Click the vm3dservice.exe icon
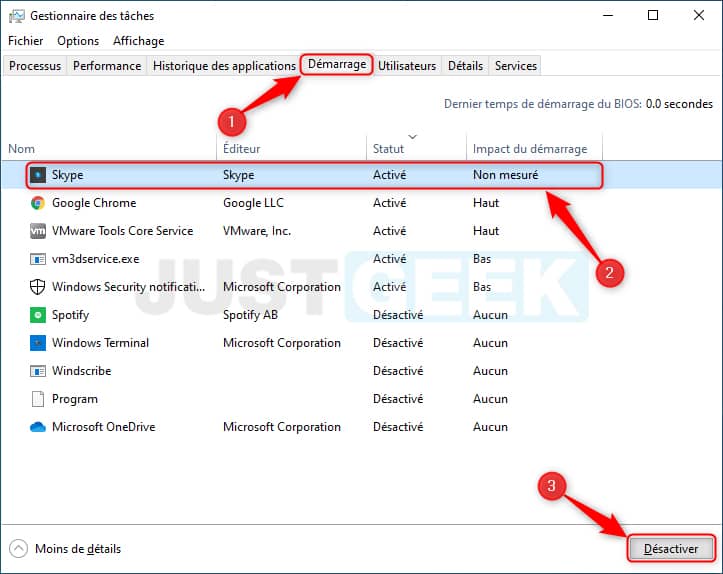Screen dimensions: 723x574 [x=38, y=259]
